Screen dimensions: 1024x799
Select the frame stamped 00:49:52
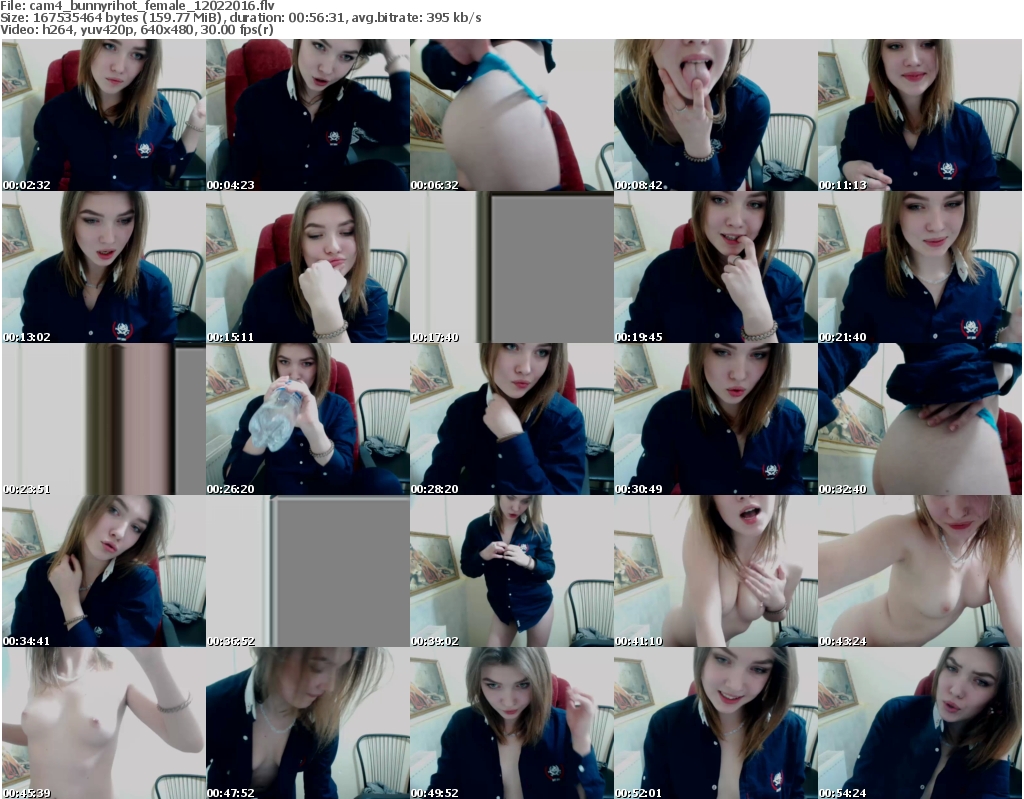point(512,723)
